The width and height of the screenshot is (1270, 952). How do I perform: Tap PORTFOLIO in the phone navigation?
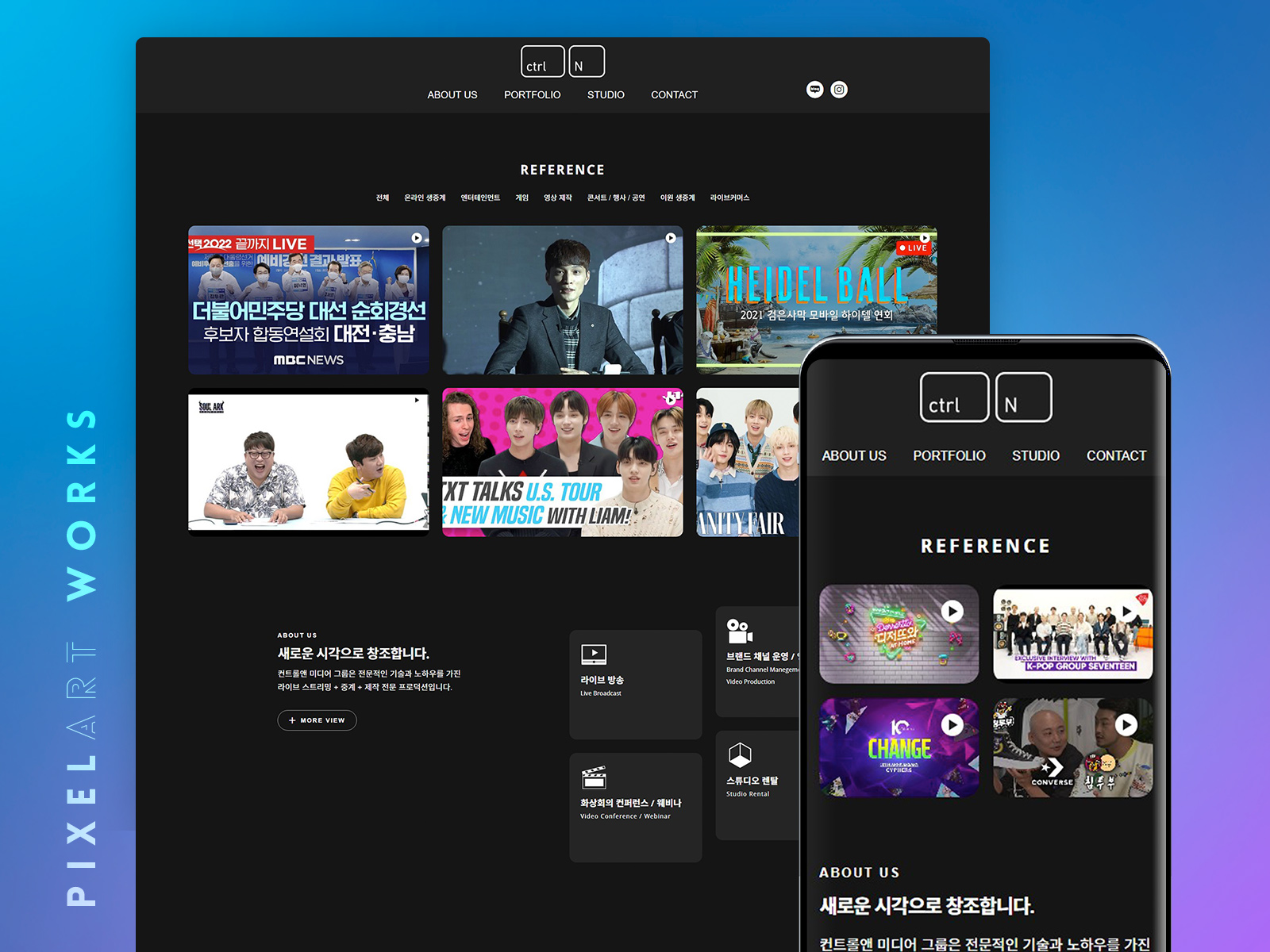[949, 456]
